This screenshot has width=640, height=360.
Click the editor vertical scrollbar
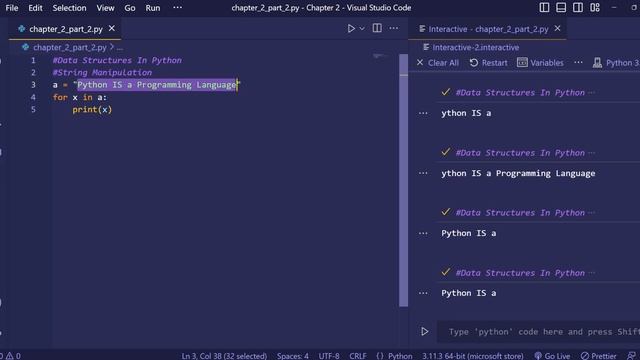pos(404,180)
